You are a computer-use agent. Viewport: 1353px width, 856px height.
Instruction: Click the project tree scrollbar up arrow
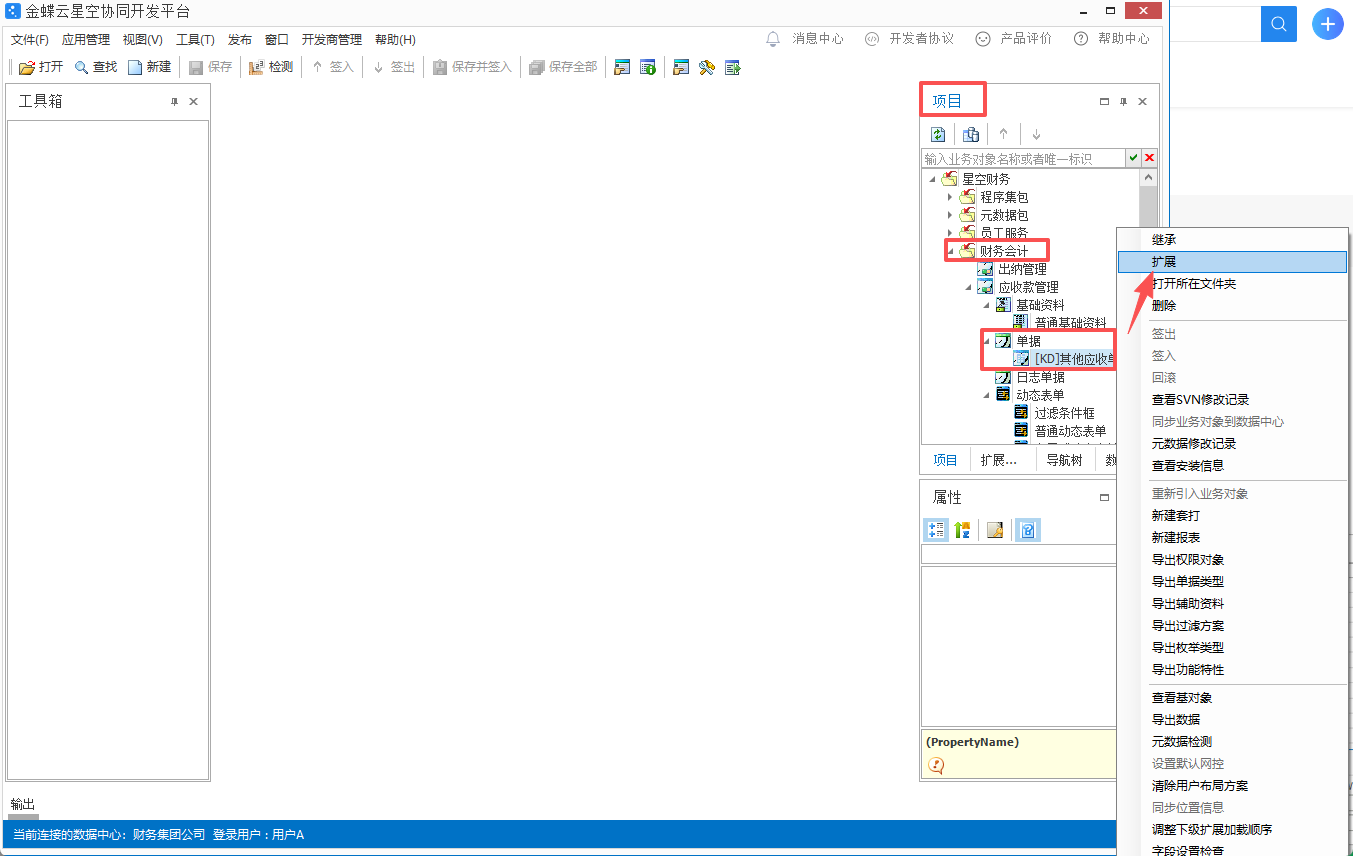(1148, 178)
